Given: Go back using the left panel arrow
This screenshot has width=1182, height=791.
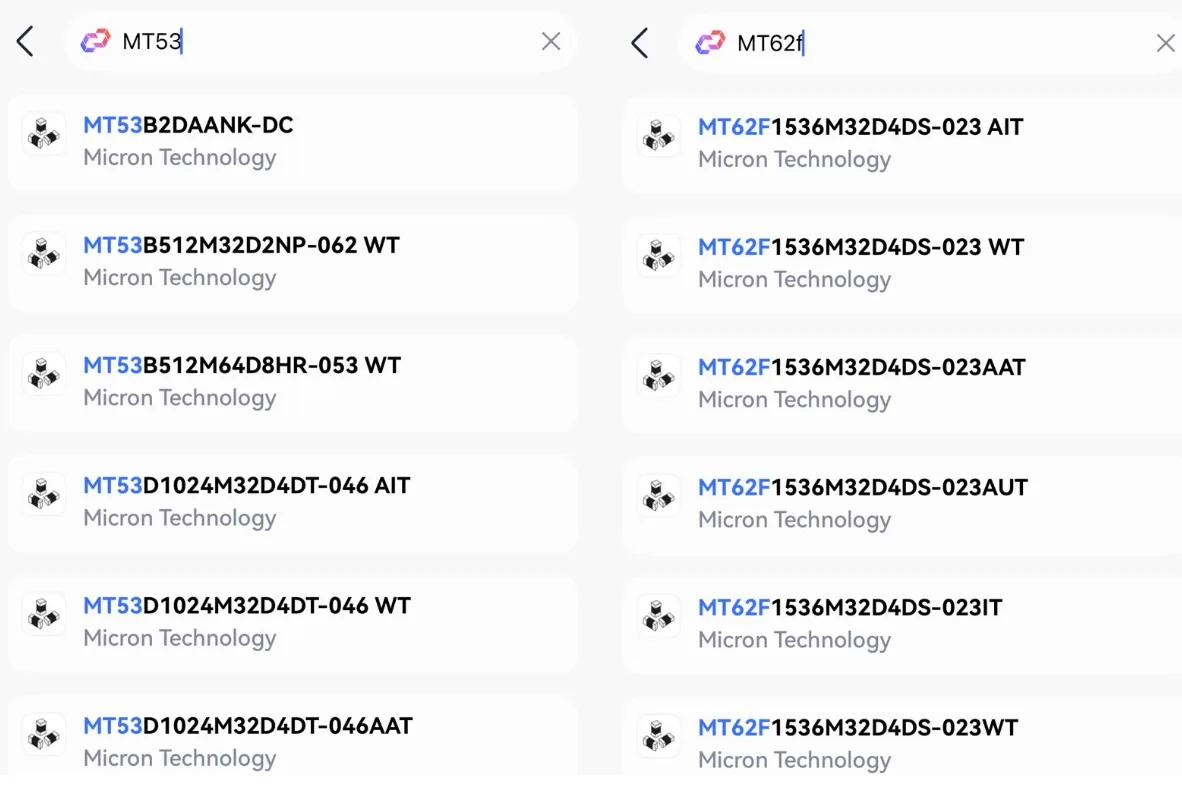Looking at the screenshot, I should click(x=25, y=41).
